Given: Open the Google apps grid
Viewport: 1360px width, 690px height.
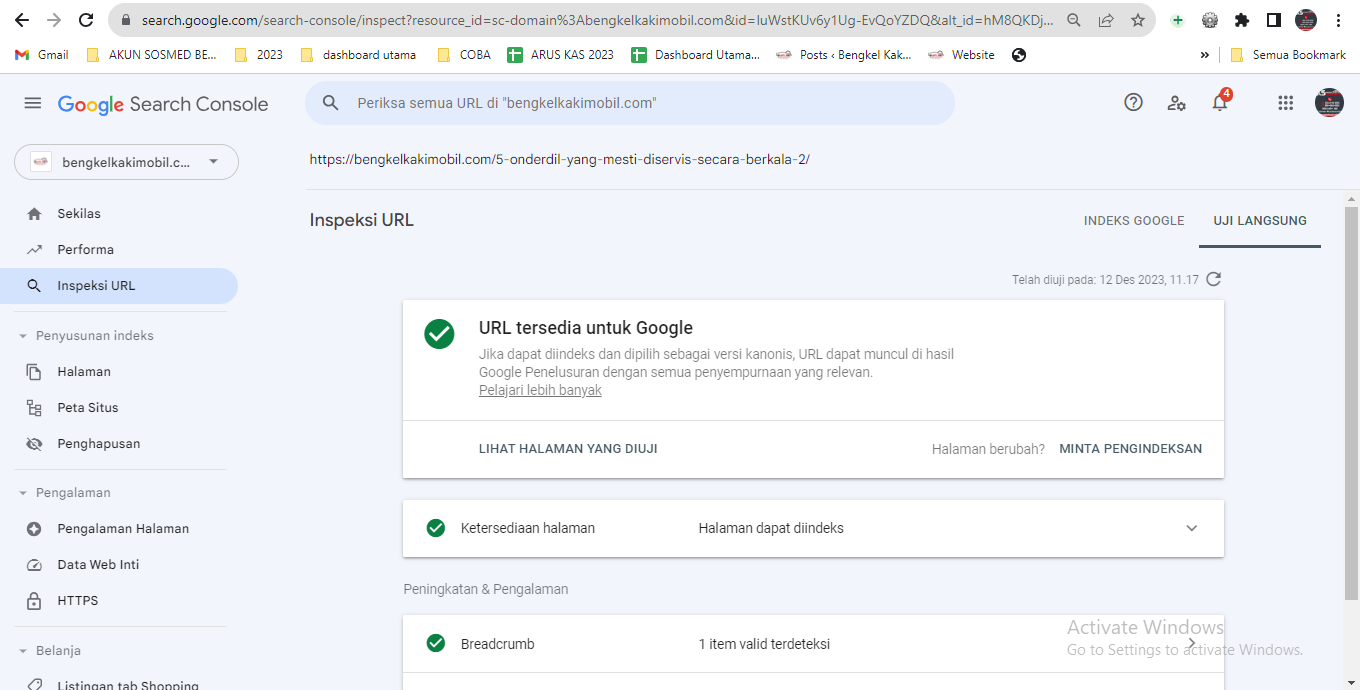Looking at the screenshot, I should tap(1286, 102).
